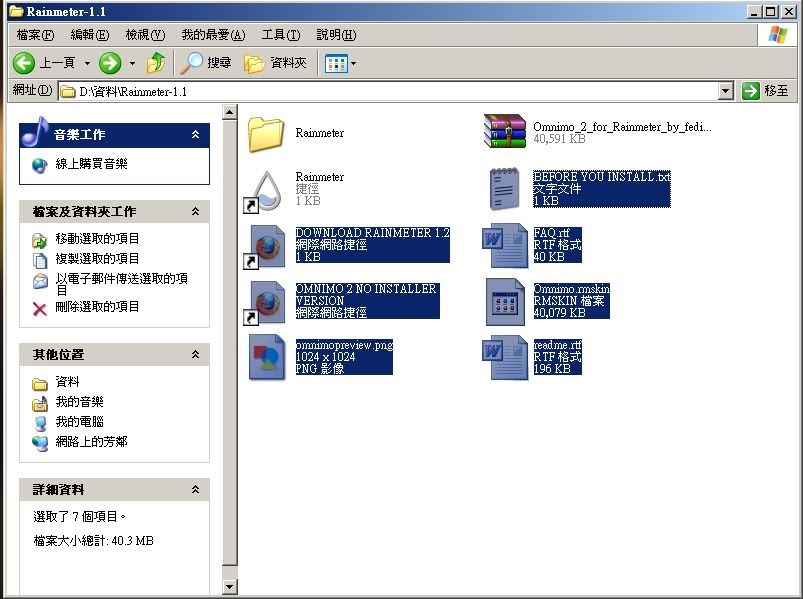Image resolution: width=803 pixels, height=599 pixels.
Task: Click 刪除選取的項目 link
Action: click(97, 307)
